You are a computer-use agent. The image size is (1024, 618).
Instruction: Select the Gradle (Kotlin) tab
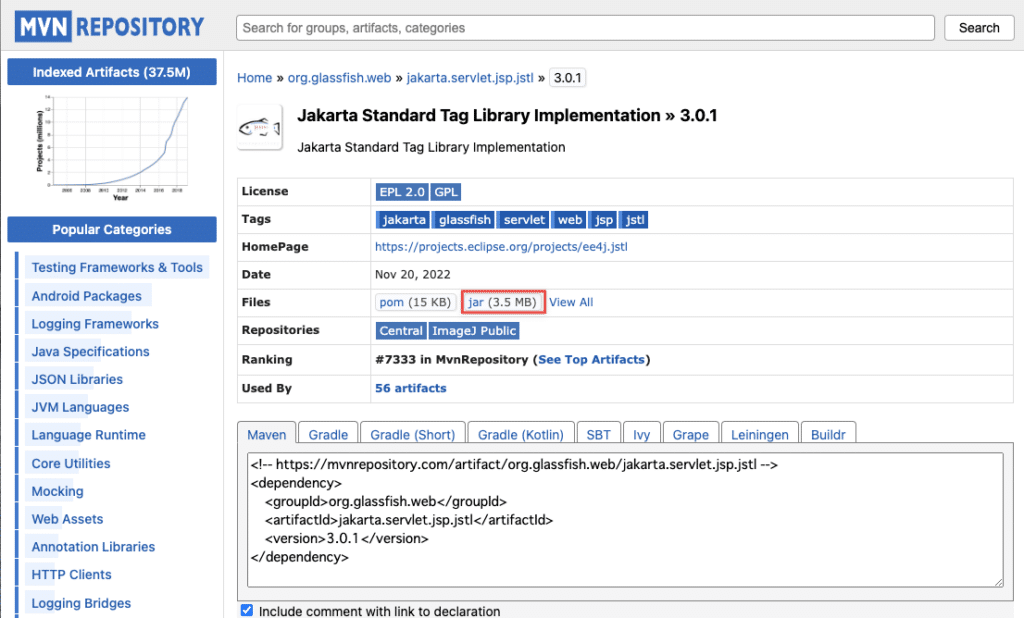(x=520, y=433)
